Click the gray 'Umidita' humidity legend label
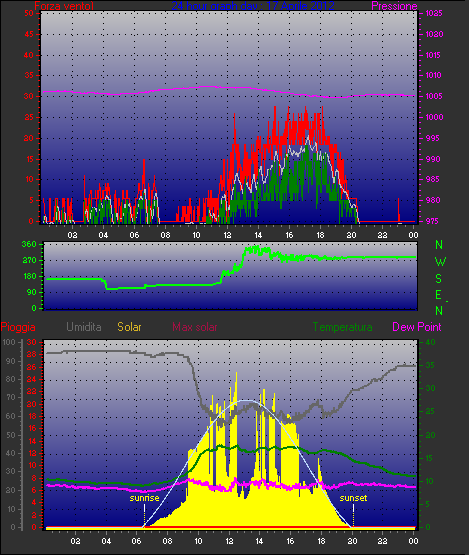Viewport: 469px width, 555px height. pos(84,327)
